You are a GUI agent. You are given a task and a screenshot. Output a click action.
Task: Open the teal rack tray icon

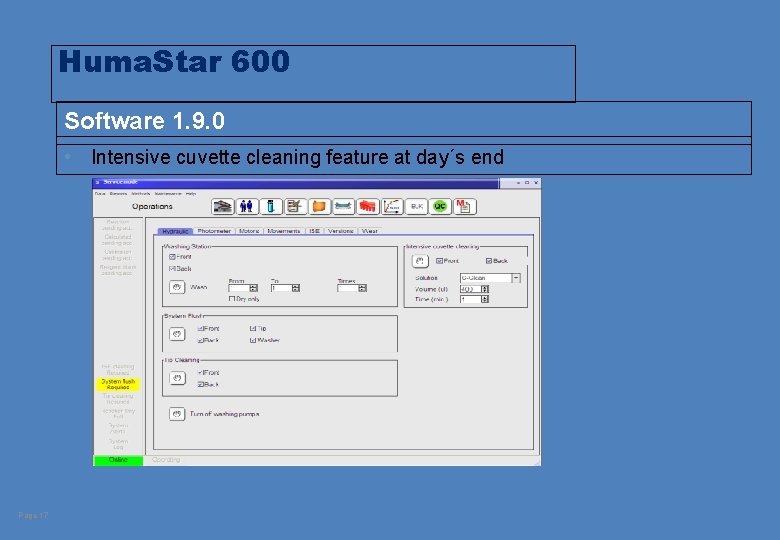343,206
